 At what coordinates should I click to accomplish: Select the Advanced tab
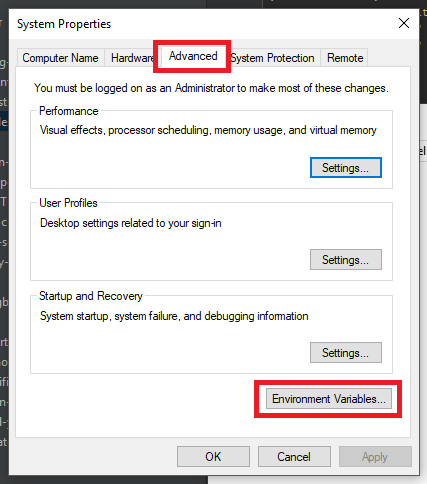(x=193, y=56)
